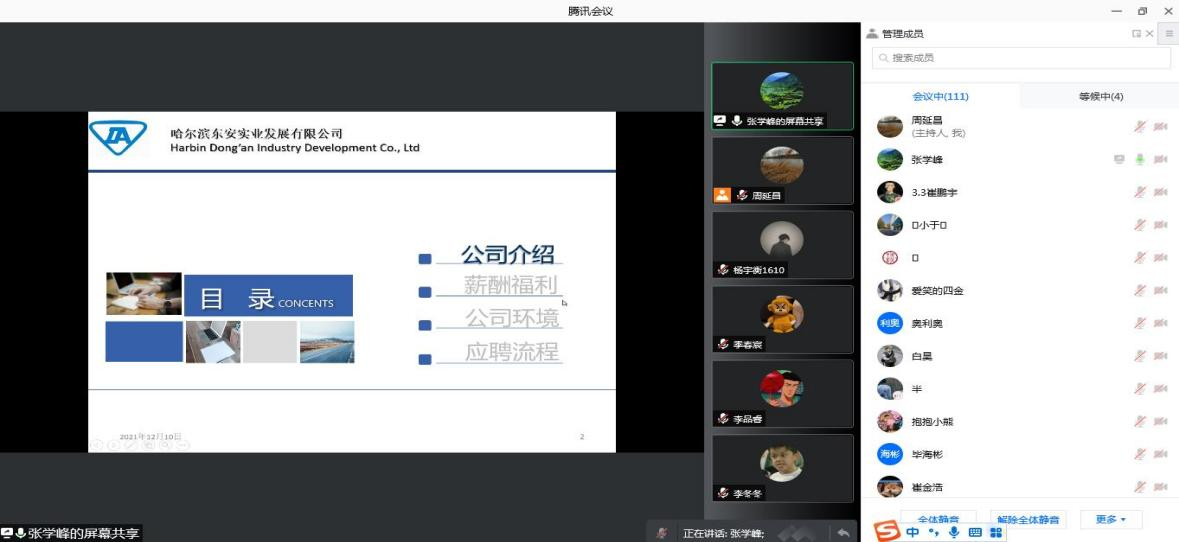
Task: Open the hamburger menu at top right
Action: [1169, 34]
